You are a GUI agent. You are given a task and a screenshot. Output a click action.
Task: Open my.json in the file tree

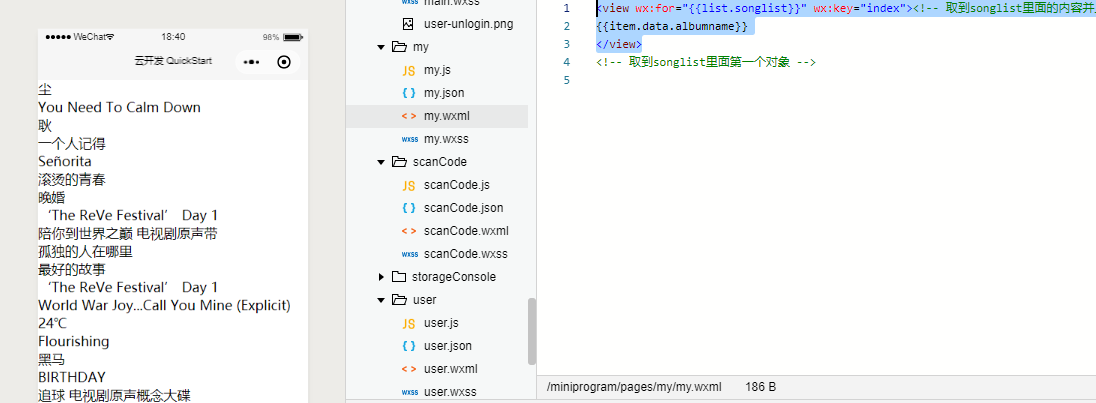[x=444, y=93]
